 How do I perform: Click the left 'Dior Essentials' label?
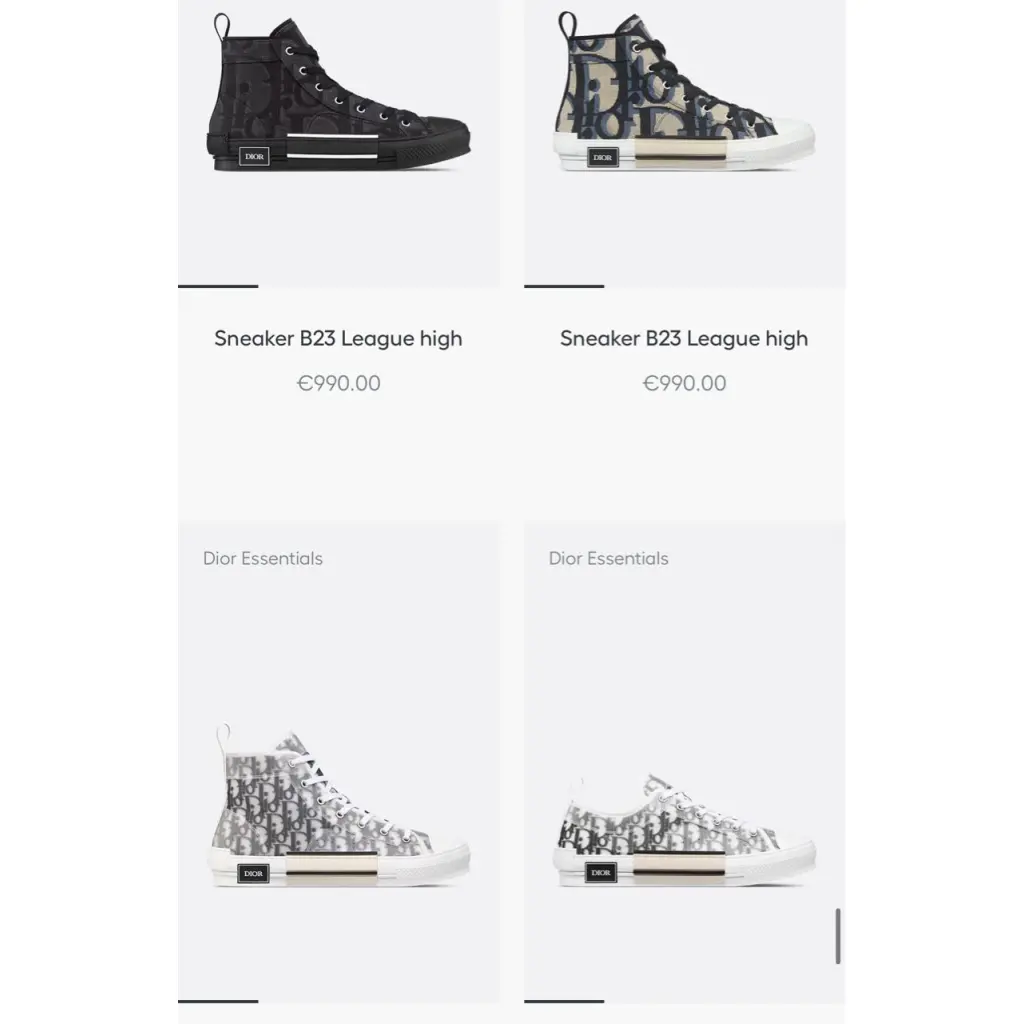[x=263, y=558]
